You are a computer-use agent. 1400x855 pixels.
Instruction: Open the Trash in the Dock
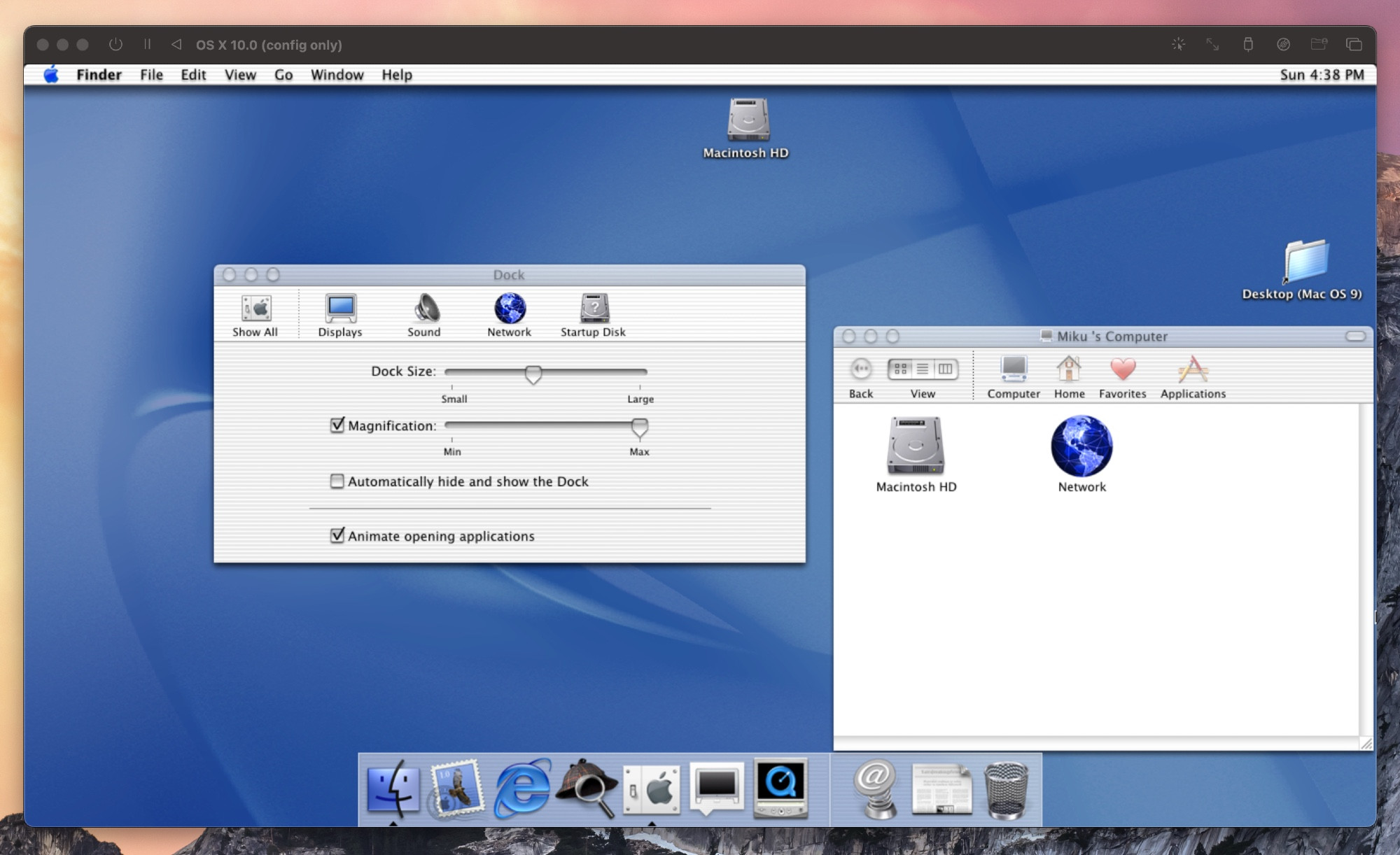1006,791
